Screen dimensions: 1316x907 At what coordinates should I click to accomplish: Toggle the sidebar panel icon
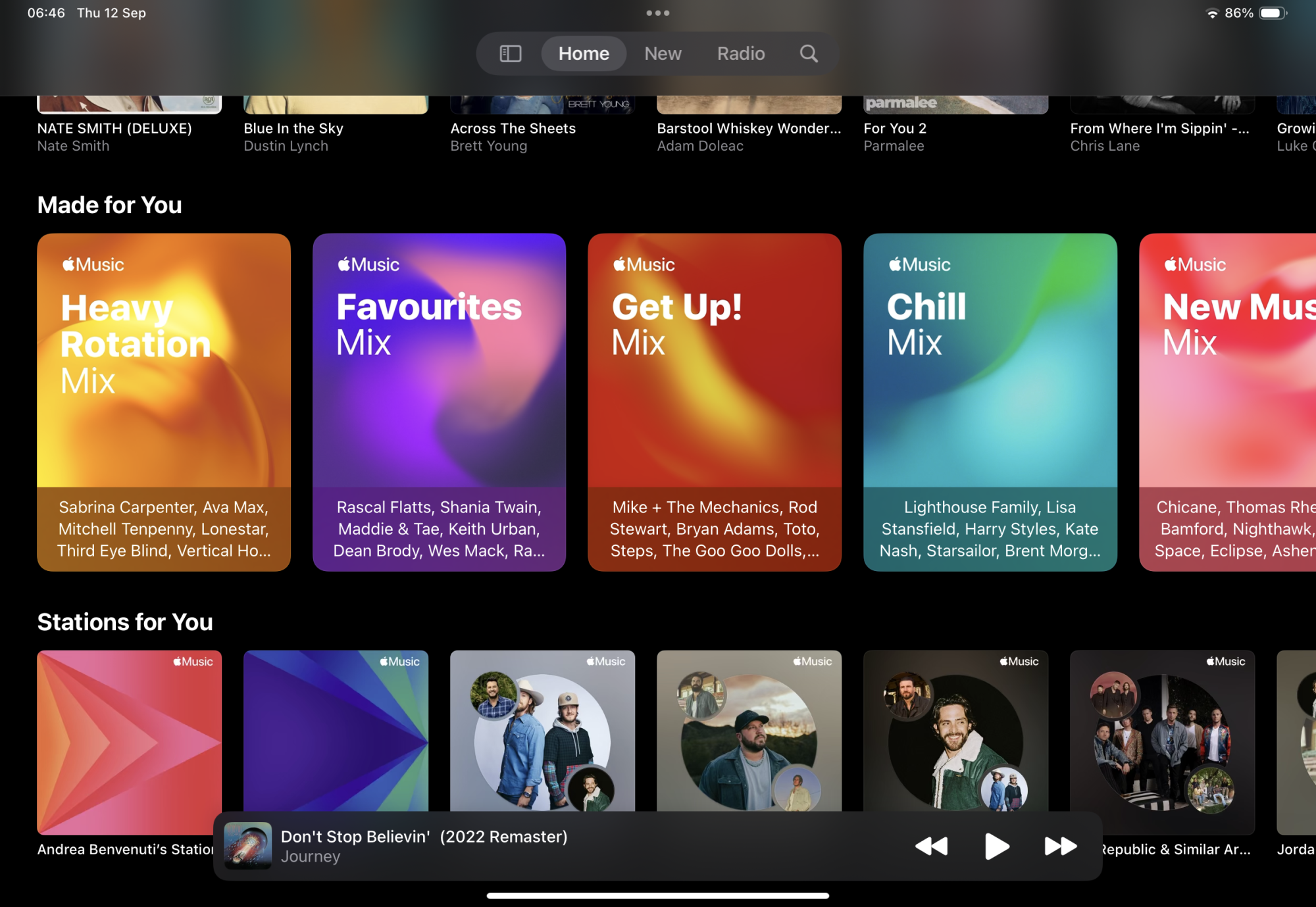coord(511,53)
